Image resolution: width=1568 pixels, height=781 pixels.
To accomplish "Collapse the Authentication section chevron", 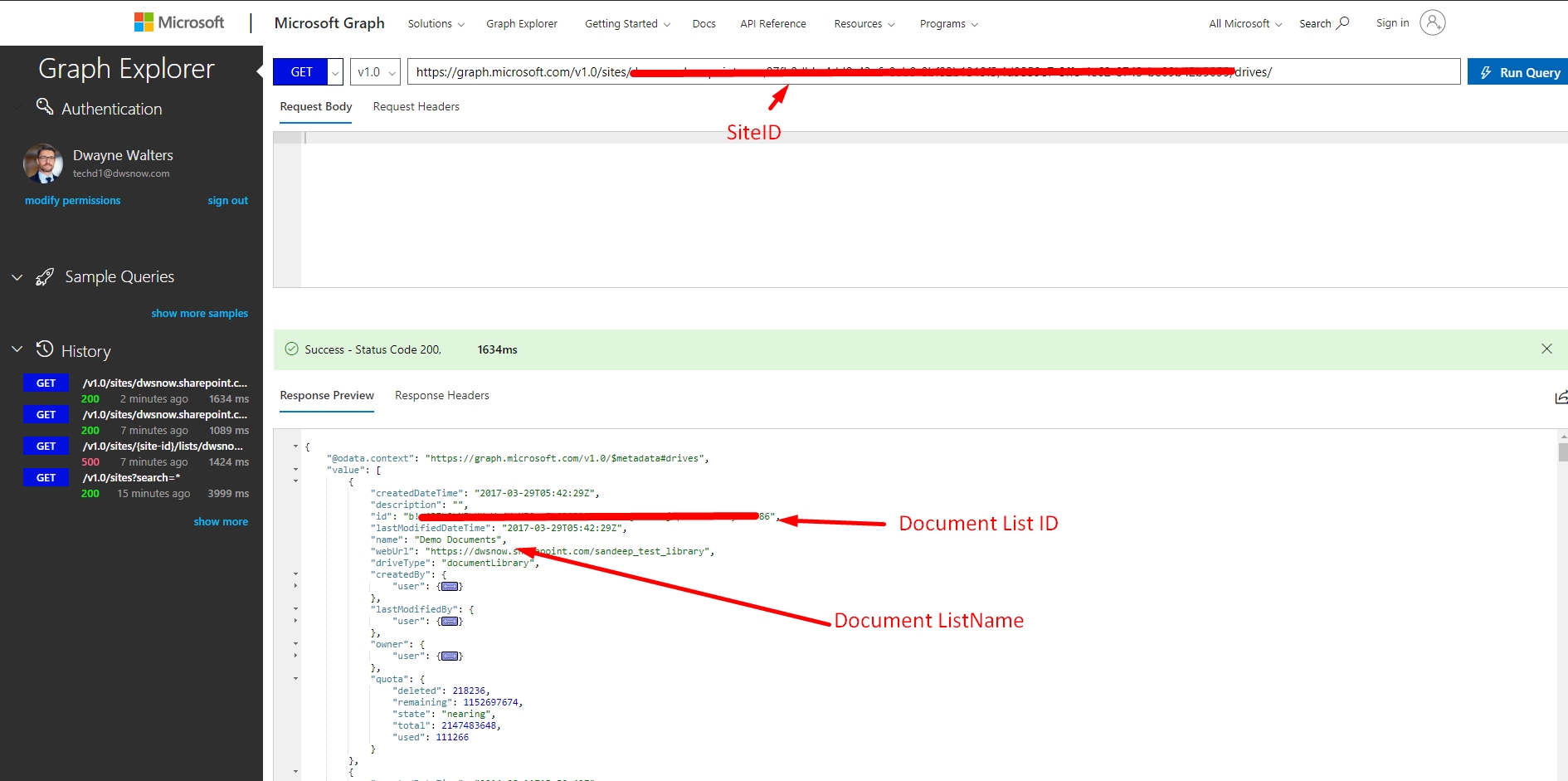I will click(x=17, y=107).
